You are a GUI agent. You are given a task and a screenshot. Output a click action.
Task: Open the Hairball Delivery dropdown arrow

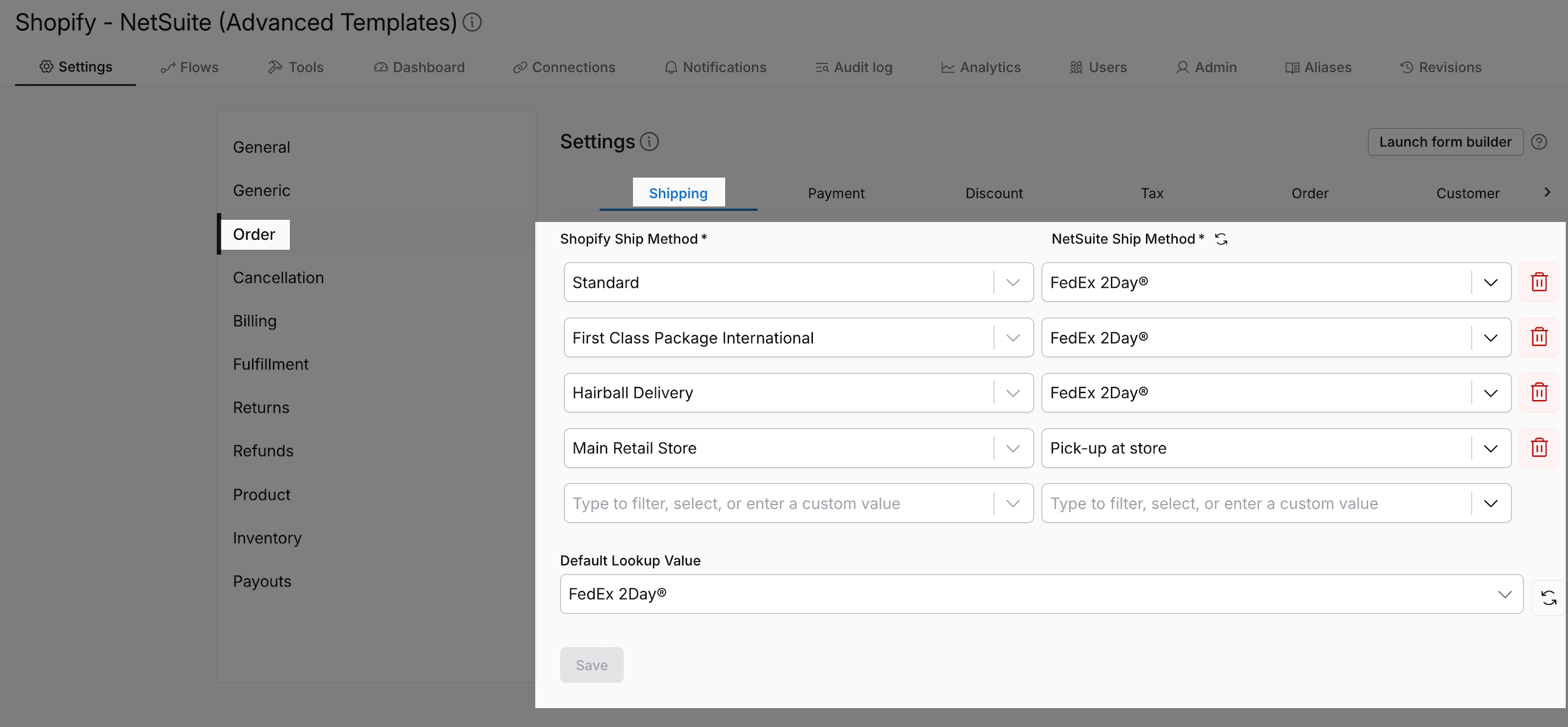1013,393
